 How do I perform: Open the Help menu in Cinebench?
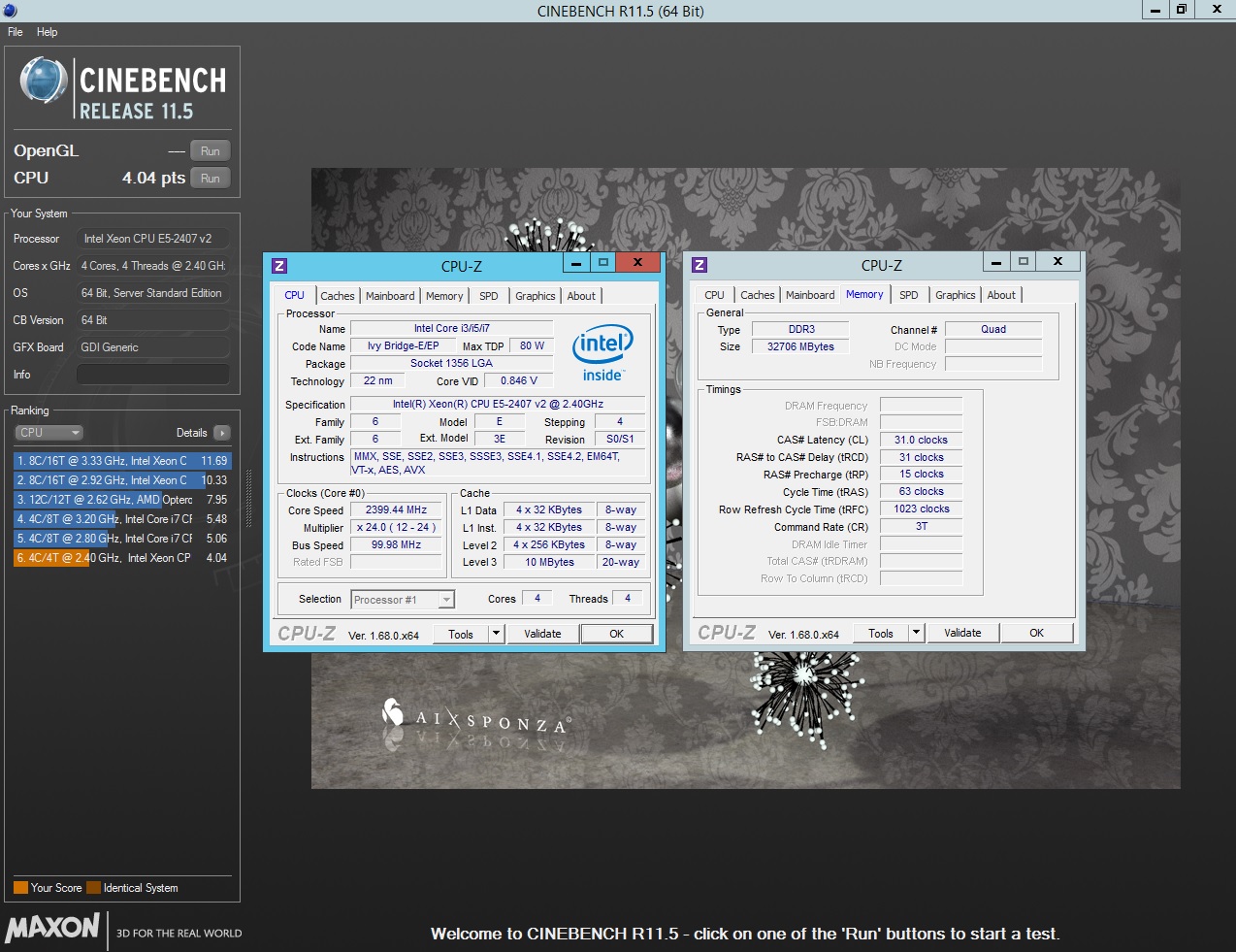pos(47,32)
